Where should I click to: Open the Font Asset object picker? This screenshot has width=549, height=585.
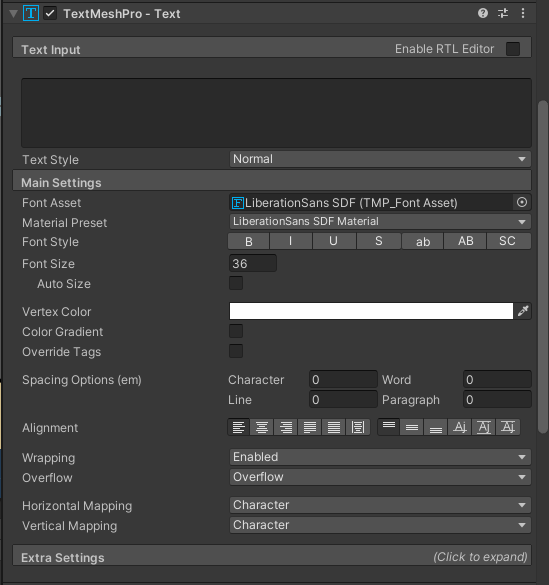click(x=522, y=202)
